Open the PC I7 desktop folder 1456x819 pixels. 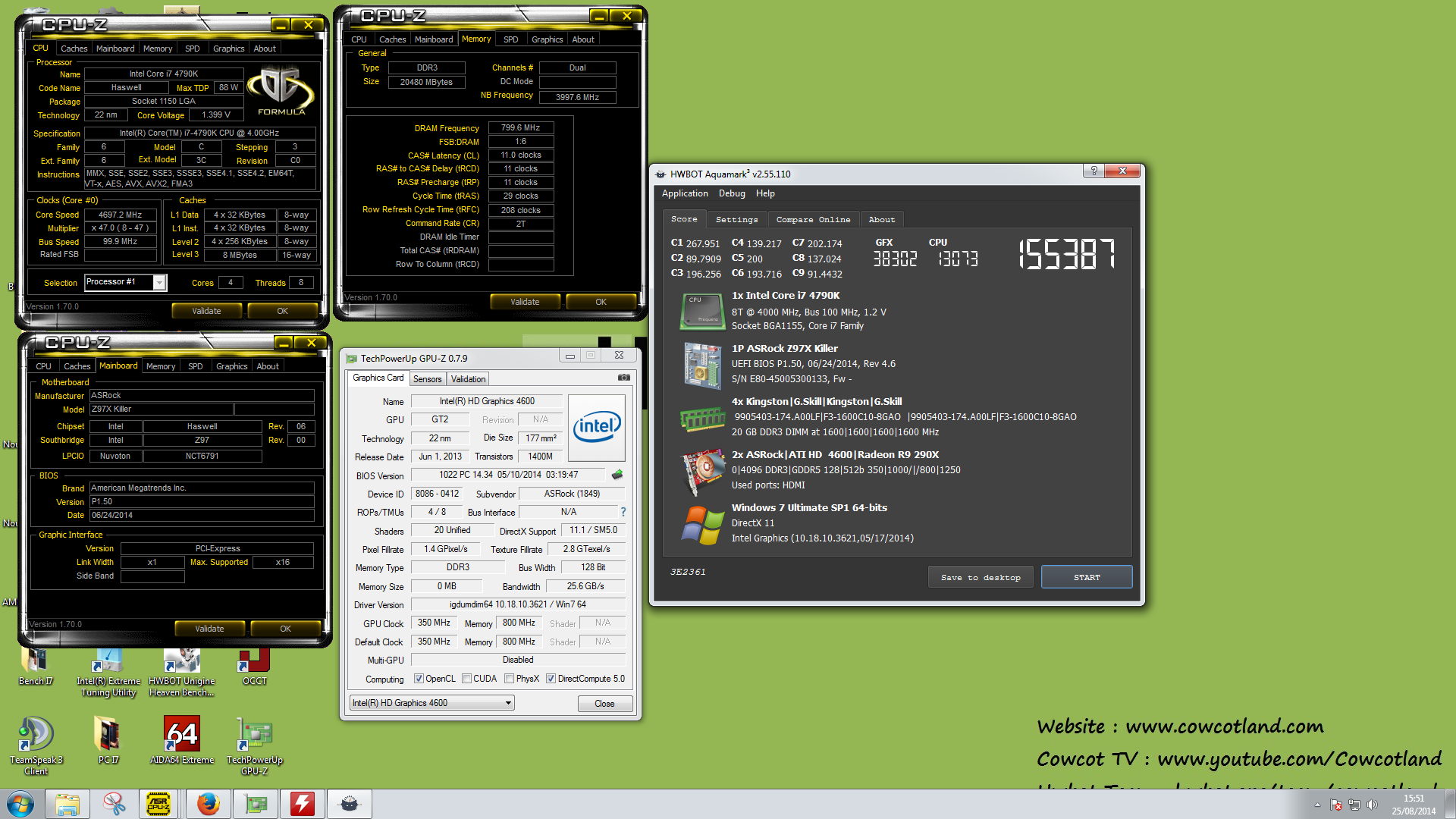tap(108, 741)
